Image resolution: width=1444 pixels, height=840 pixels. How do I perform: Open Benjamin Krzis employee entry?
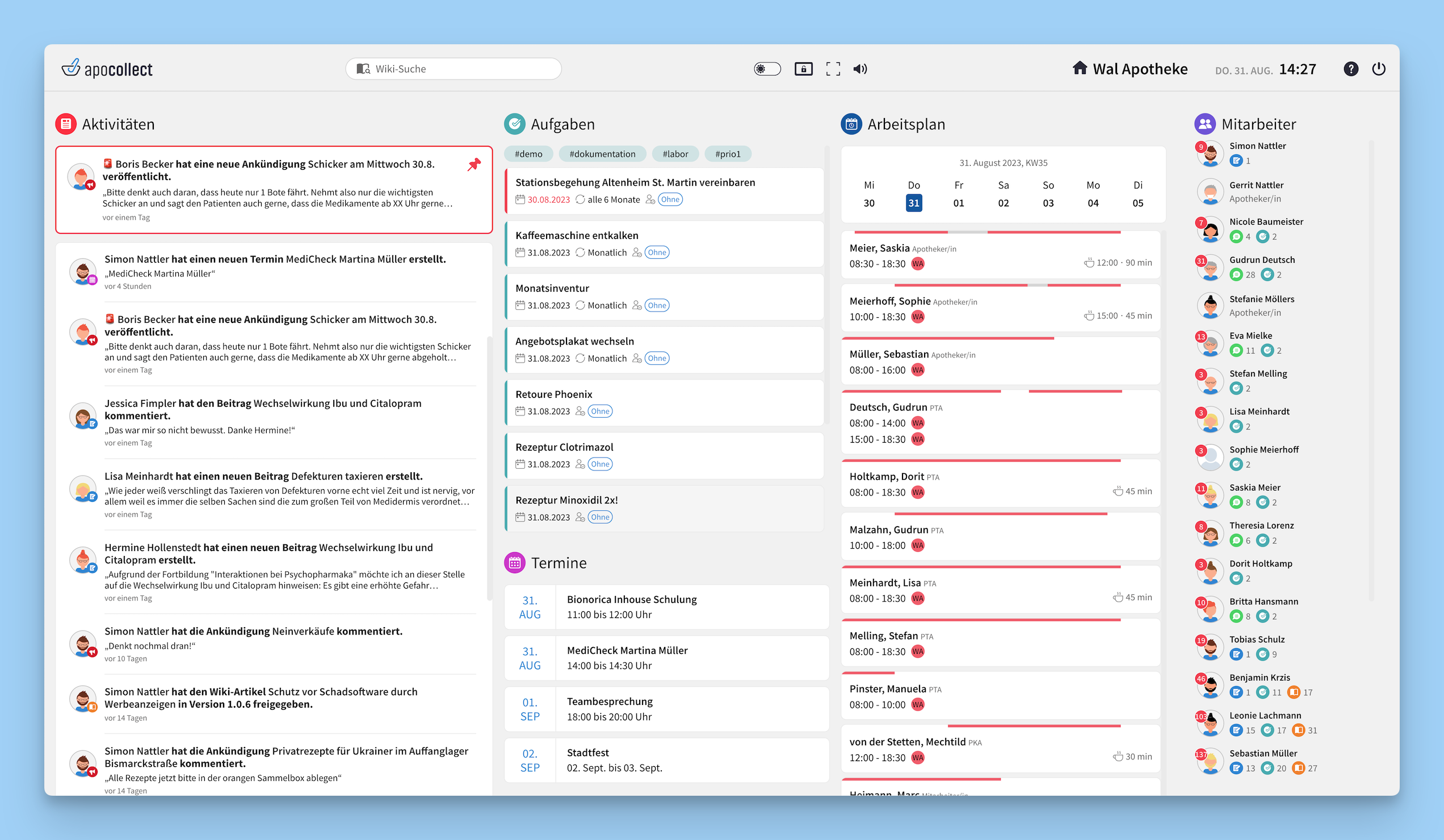[x=1260, y=677]
